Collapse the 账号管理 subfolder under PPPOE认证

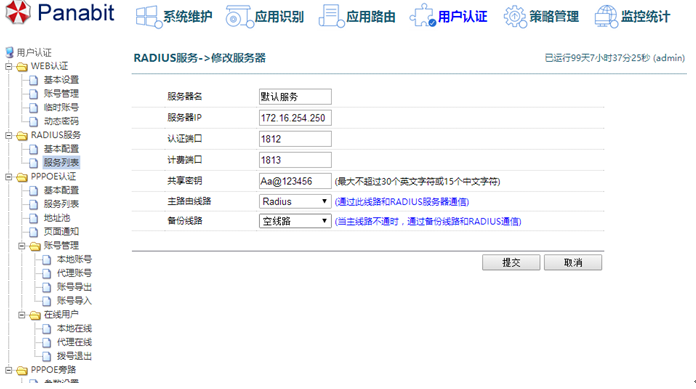[x=21, y=246]
